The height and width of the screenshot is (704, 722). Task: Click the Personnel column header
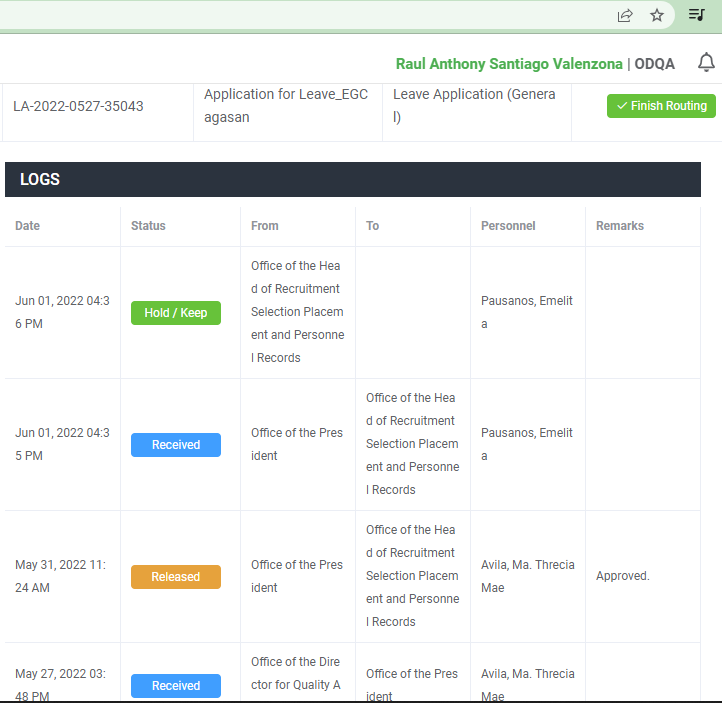tap(508, 226)
